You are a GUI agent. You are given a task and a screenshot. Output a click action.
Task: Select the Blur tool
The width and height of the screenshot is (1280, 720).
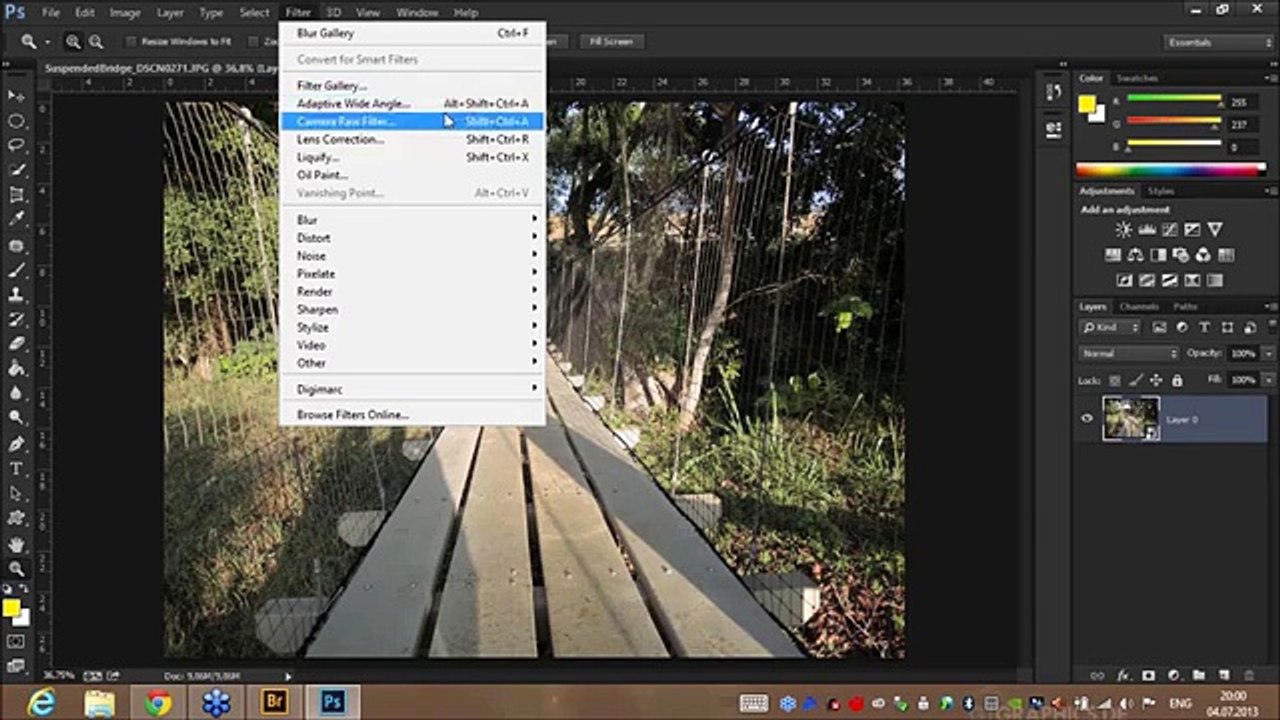[16, 394]
